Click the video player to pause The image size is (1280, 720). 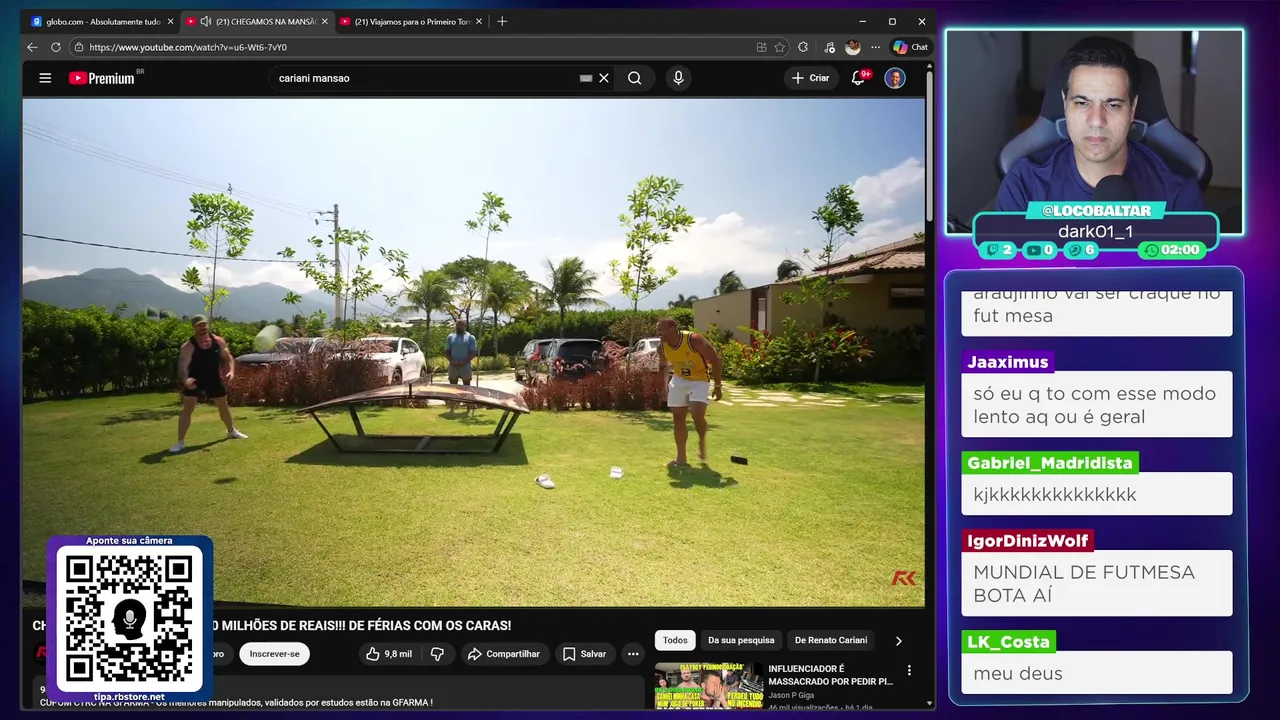(474, 352)
